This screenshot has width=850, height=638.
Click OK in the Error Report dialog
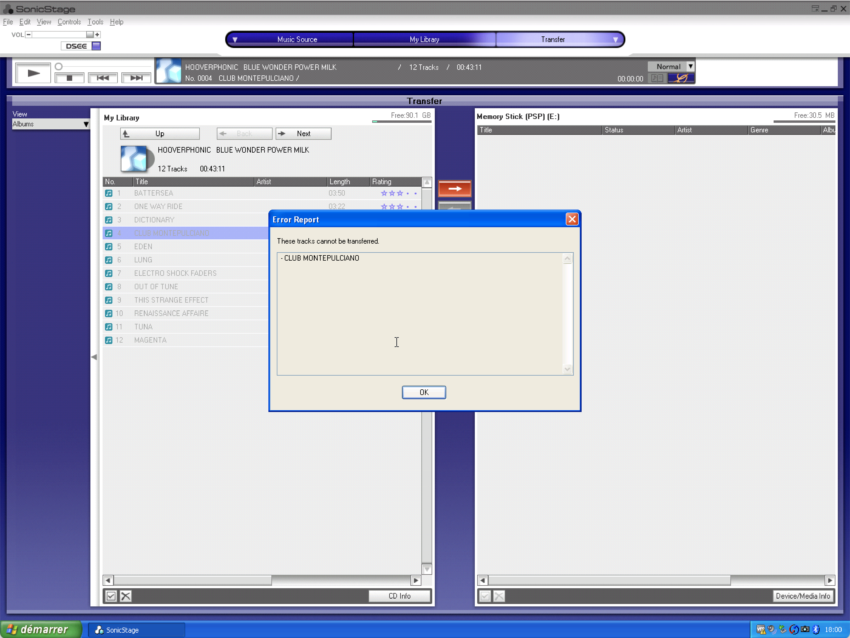[424, 392]
